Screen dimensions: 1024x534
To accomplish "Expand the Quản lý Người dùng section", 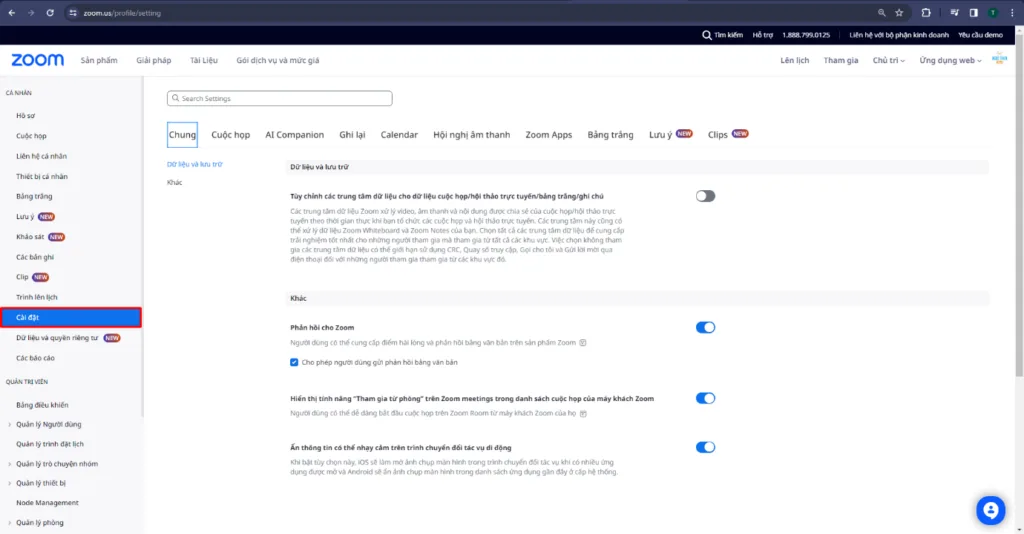I will pos(10,424).
